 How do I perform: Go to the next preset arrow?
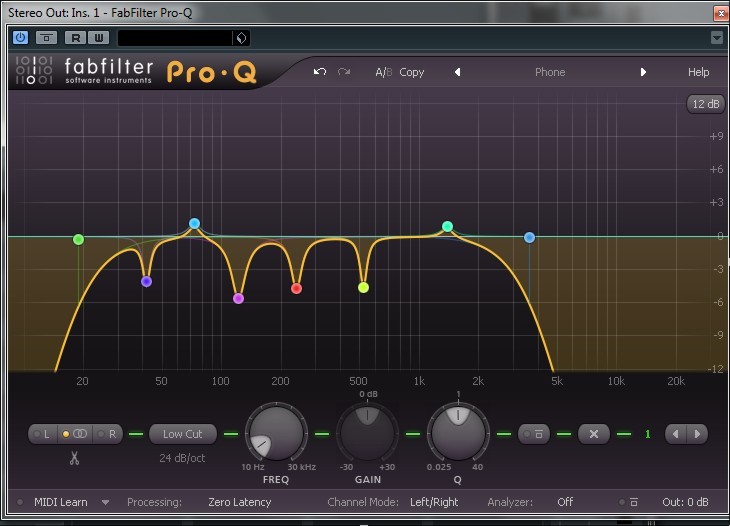[x=643, y=72]
